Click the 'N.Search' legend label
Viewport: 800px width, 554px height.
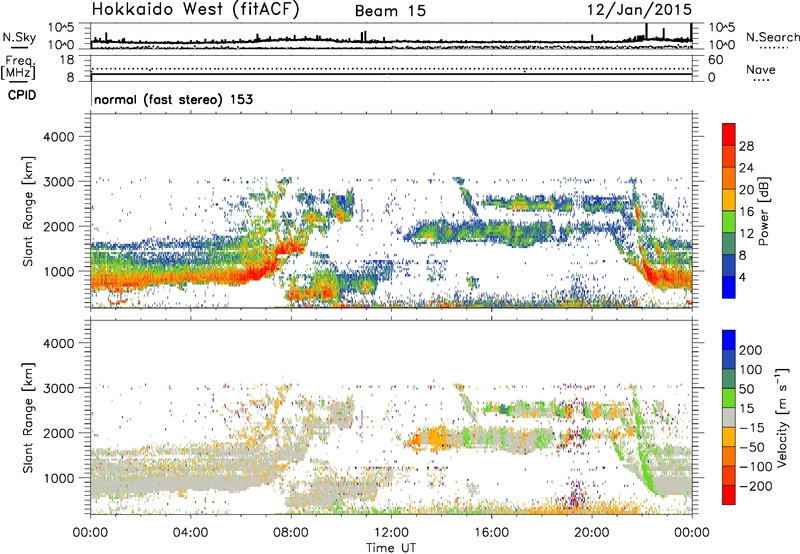pyautogui.click(x=773, y=37)
